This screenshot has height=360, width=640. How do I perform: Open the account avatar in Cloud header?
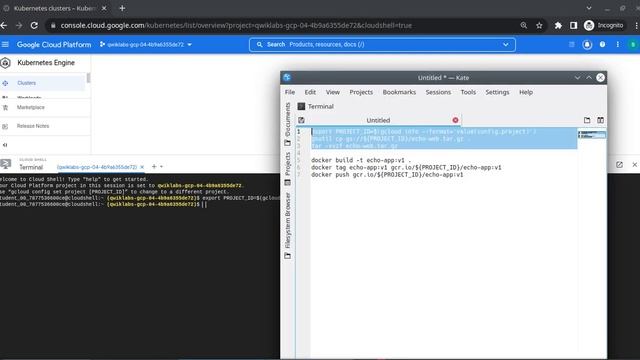tap(633, 44)
